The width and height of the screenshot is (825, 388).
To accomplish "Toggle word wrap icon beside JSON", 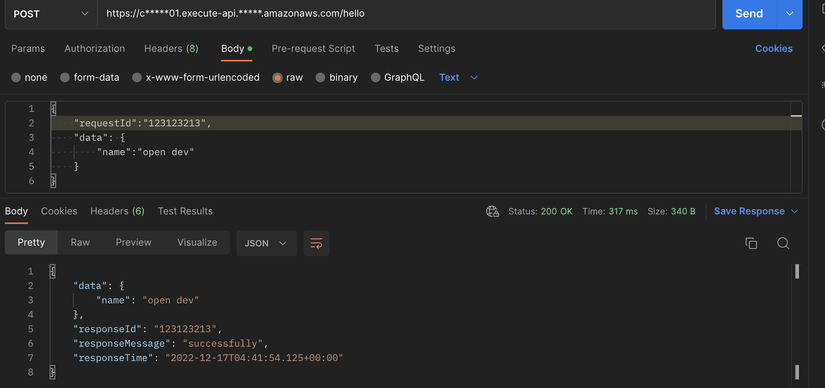I will pos(316,243).
